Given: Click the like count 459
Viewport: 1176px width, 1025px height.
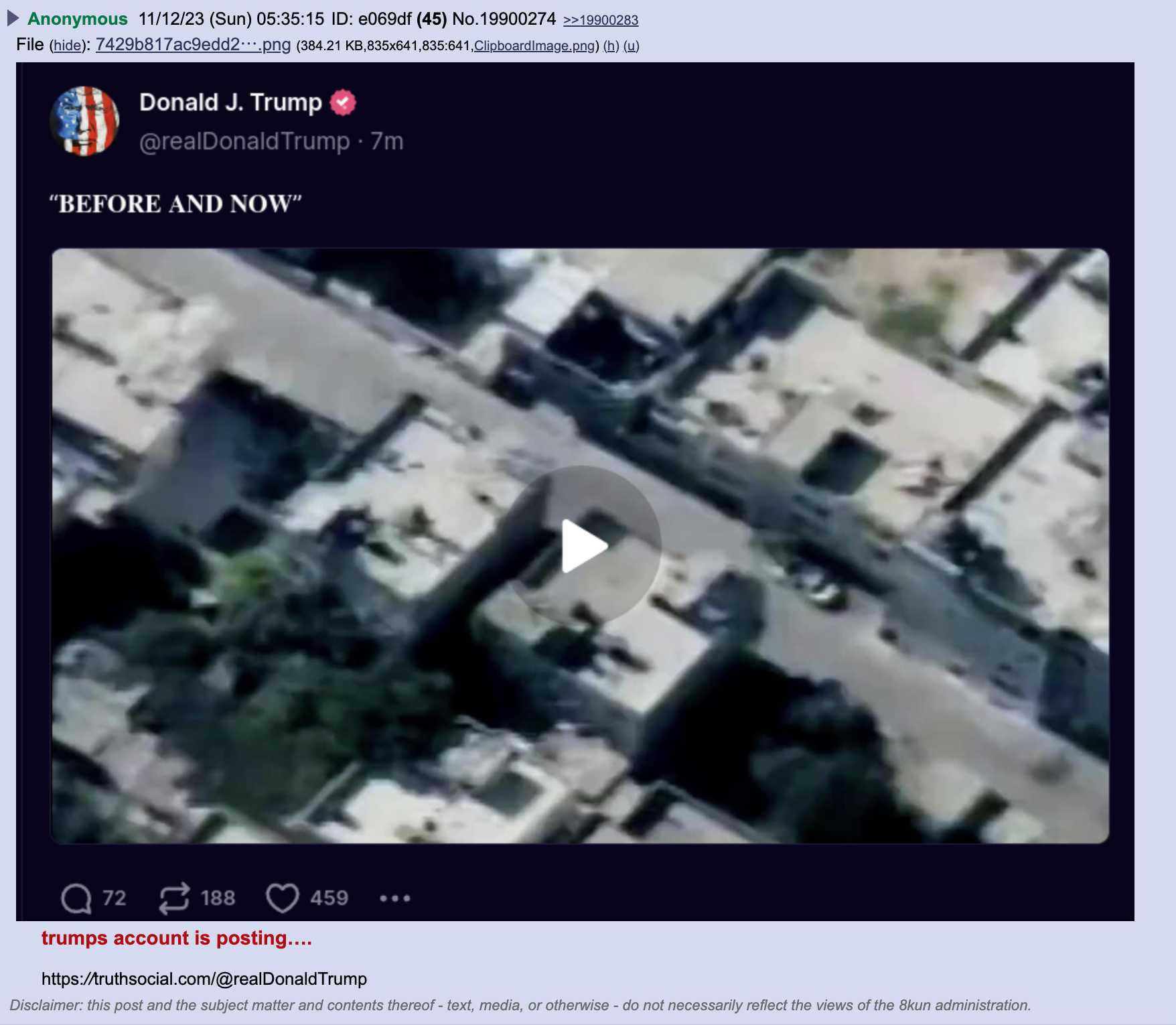Looking at the screenshot, I should tap(329, 898).
